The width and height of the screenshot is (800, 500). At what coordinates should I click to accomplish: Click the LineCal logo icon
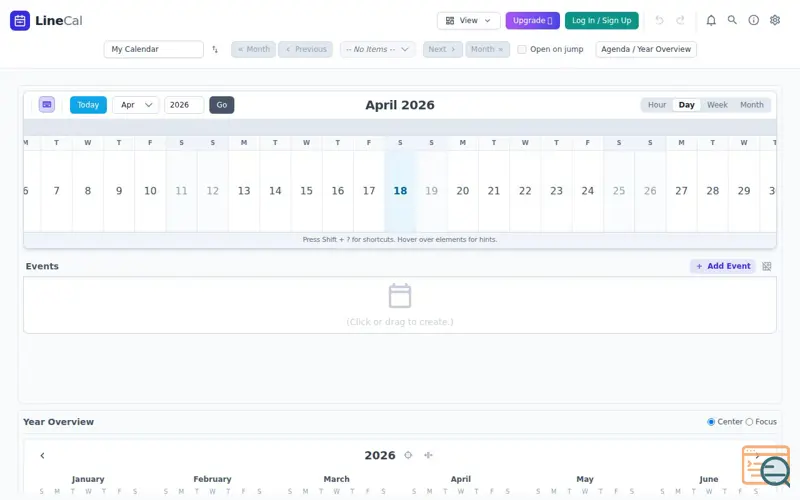click(x=20, y=20)
